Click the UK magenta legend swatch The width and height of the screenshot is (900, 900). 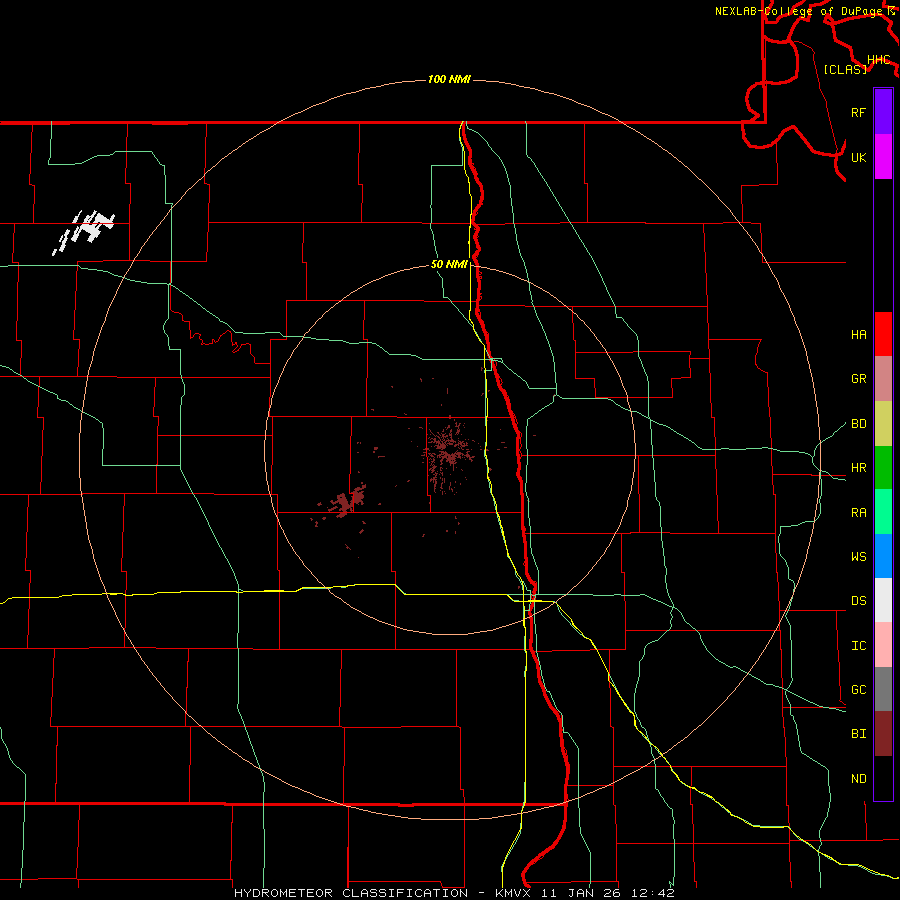point(883,157)
